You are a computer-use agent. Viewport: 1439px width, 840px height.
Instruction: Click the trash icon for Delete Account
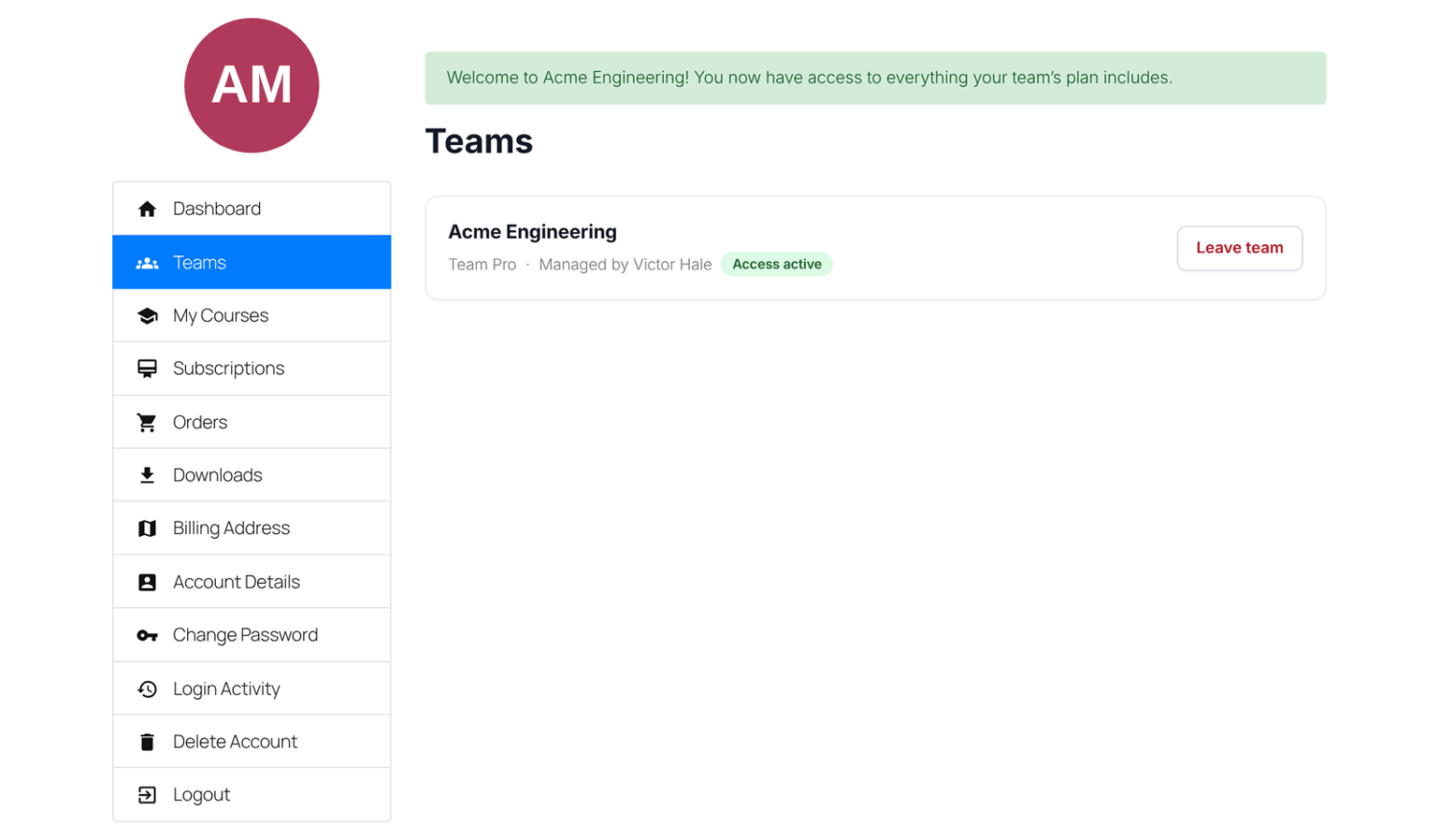tap(147, 741)
